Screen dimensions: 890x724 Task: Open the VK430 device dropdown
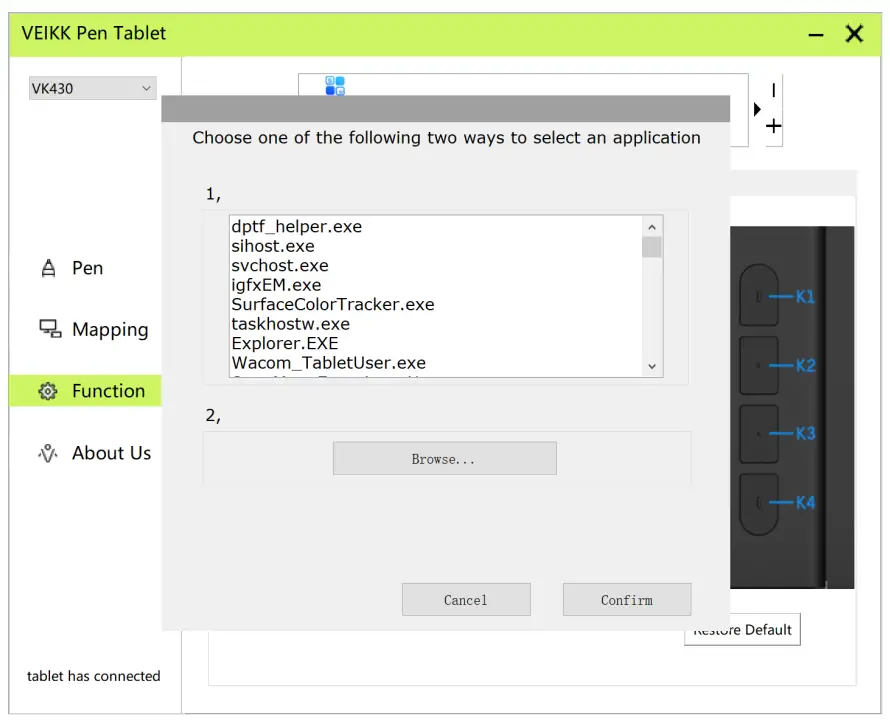point(93,89)
